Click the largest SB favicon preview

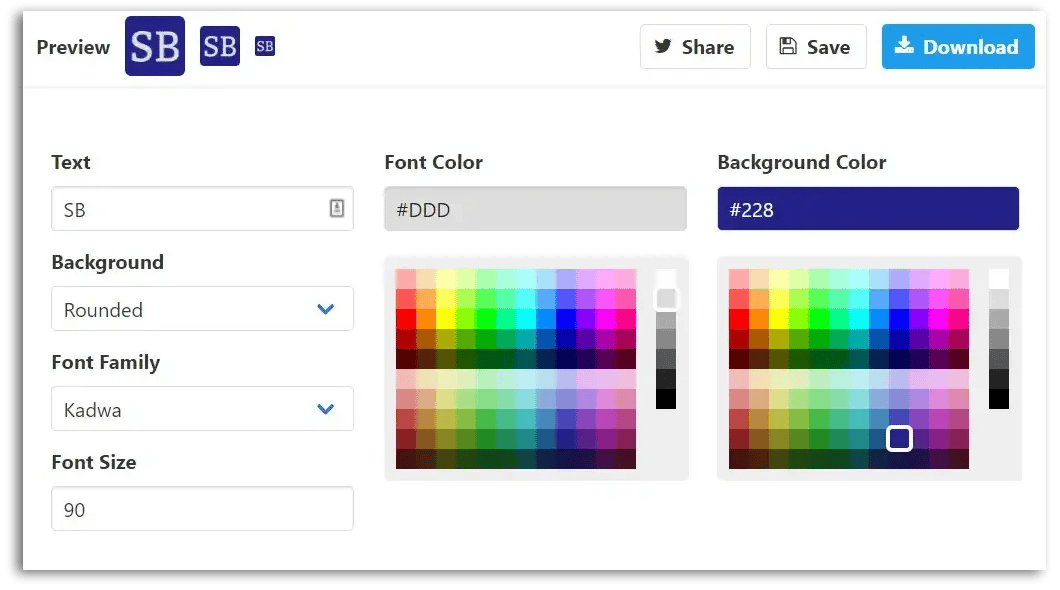pyautogui.click(x=154, y=46)
